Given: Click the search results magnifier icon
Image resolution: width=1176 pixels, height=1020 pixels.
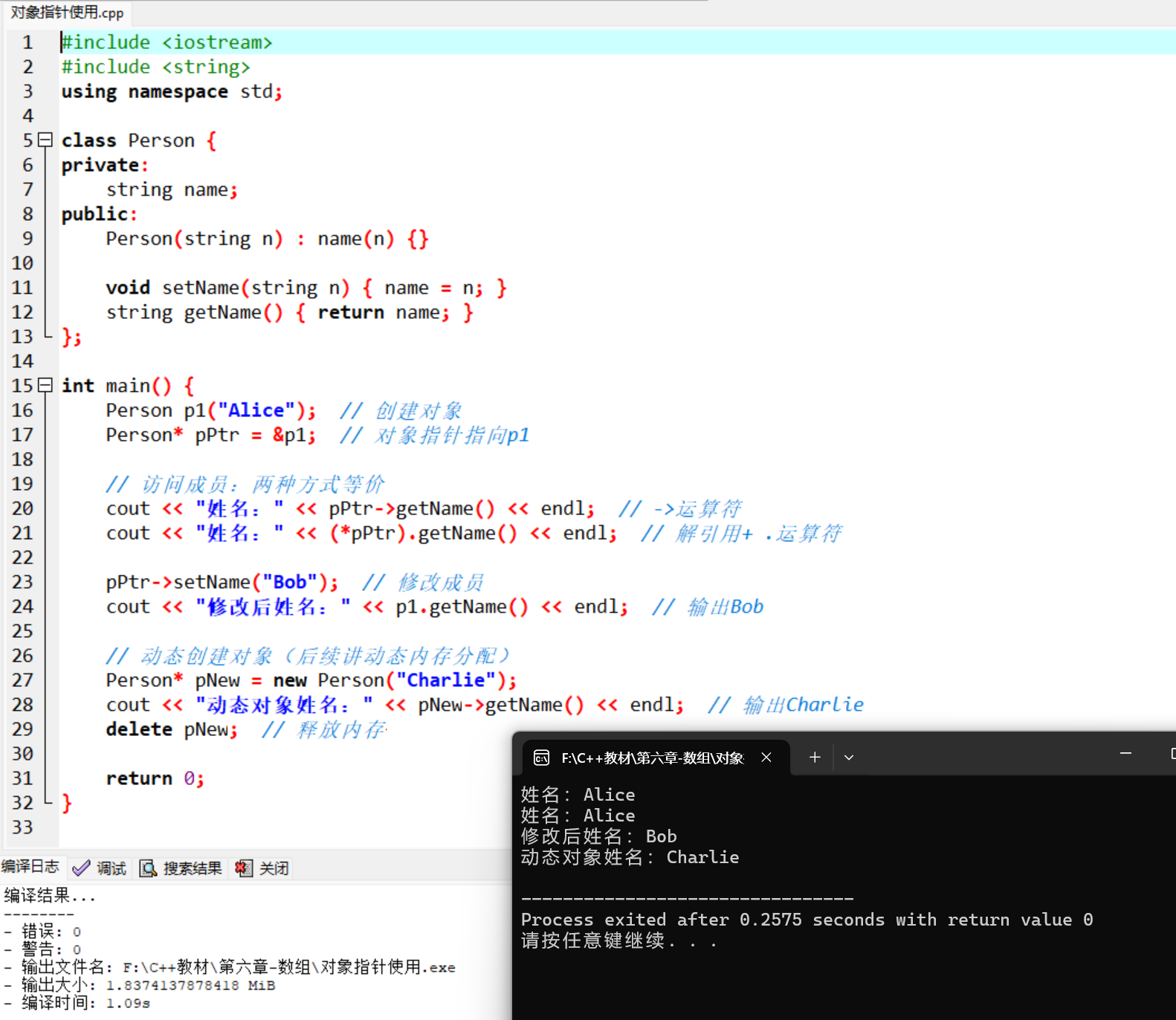Looking at the screenshot, I should (x=148, y=868).
